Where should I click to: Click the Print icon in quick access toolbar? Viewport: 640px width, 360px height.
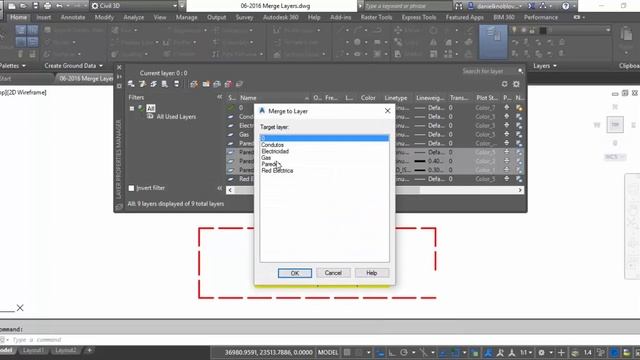(48, 6)
